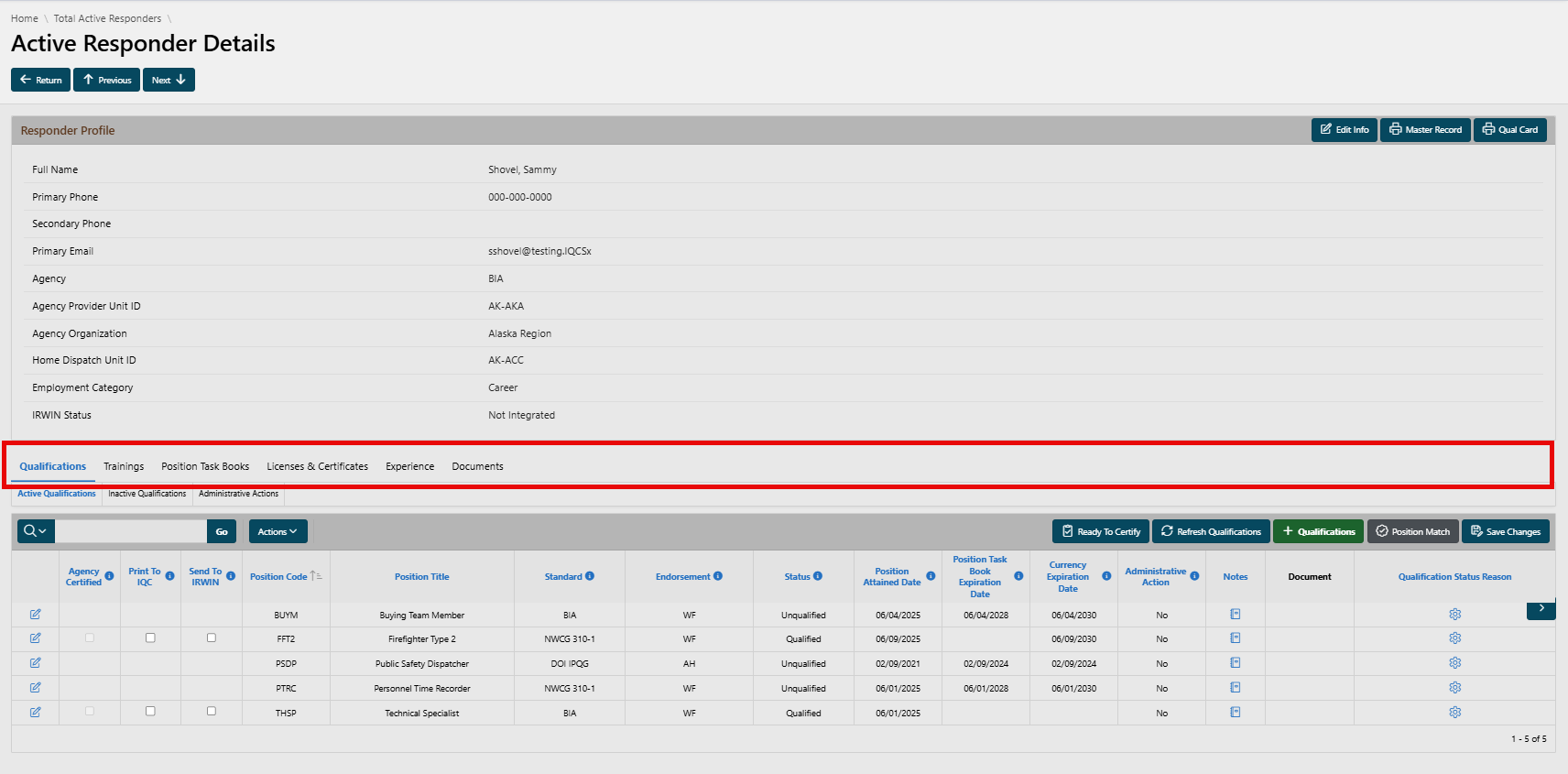Click info icon beside Endorsement header

(718, 576)
